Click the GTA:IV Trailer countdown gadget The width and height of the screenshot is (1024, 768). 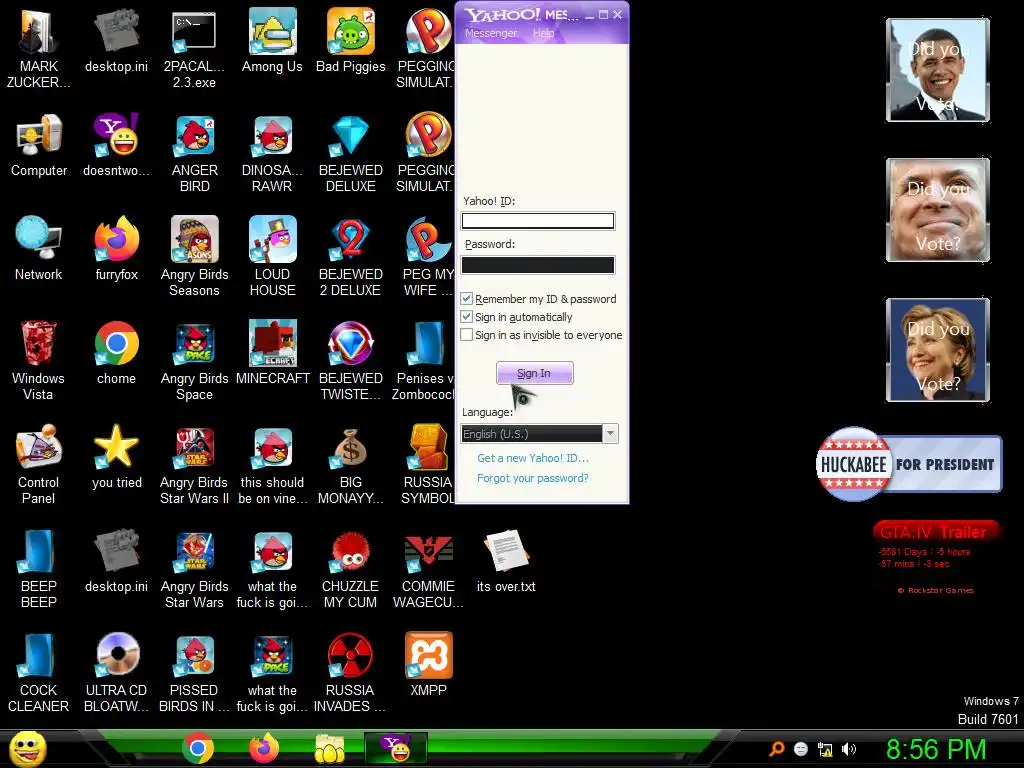coord(935,558)
